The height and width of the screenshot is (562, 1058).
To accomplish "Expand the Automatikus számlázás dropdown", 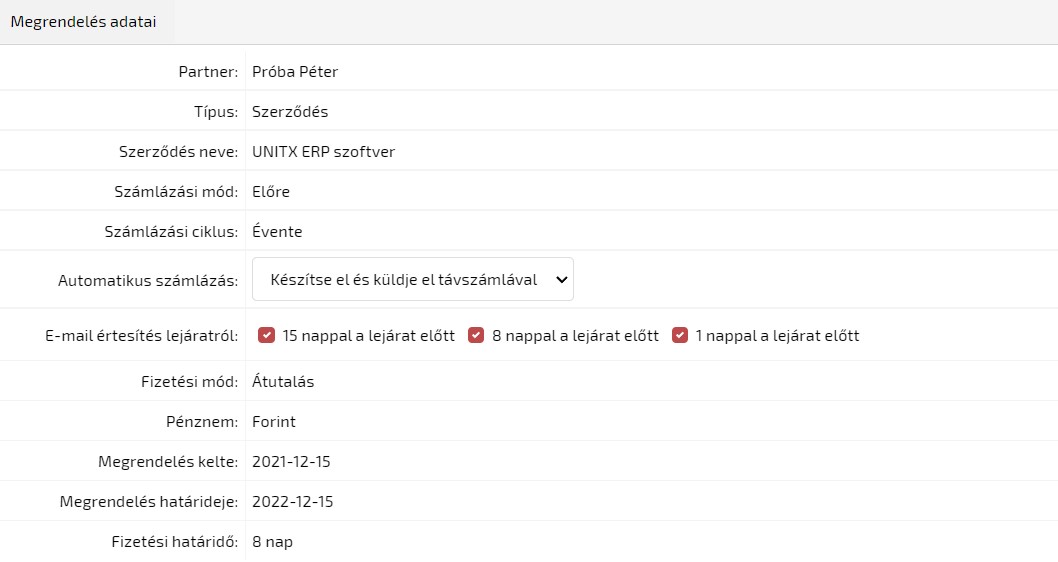I will tap(413, 280).
